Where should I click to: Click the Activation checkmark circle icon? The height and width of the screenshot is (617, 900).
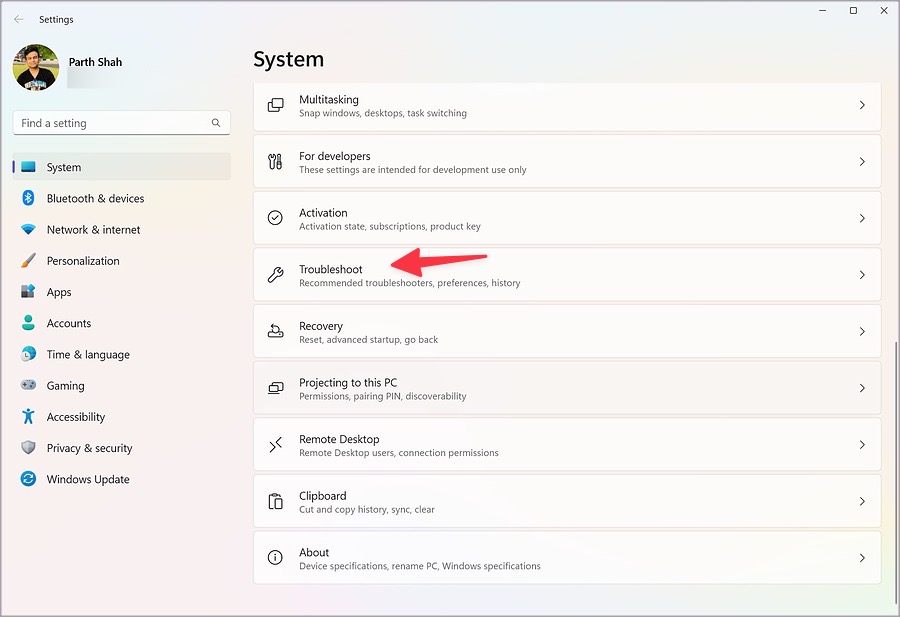click(x=276, y=218)
